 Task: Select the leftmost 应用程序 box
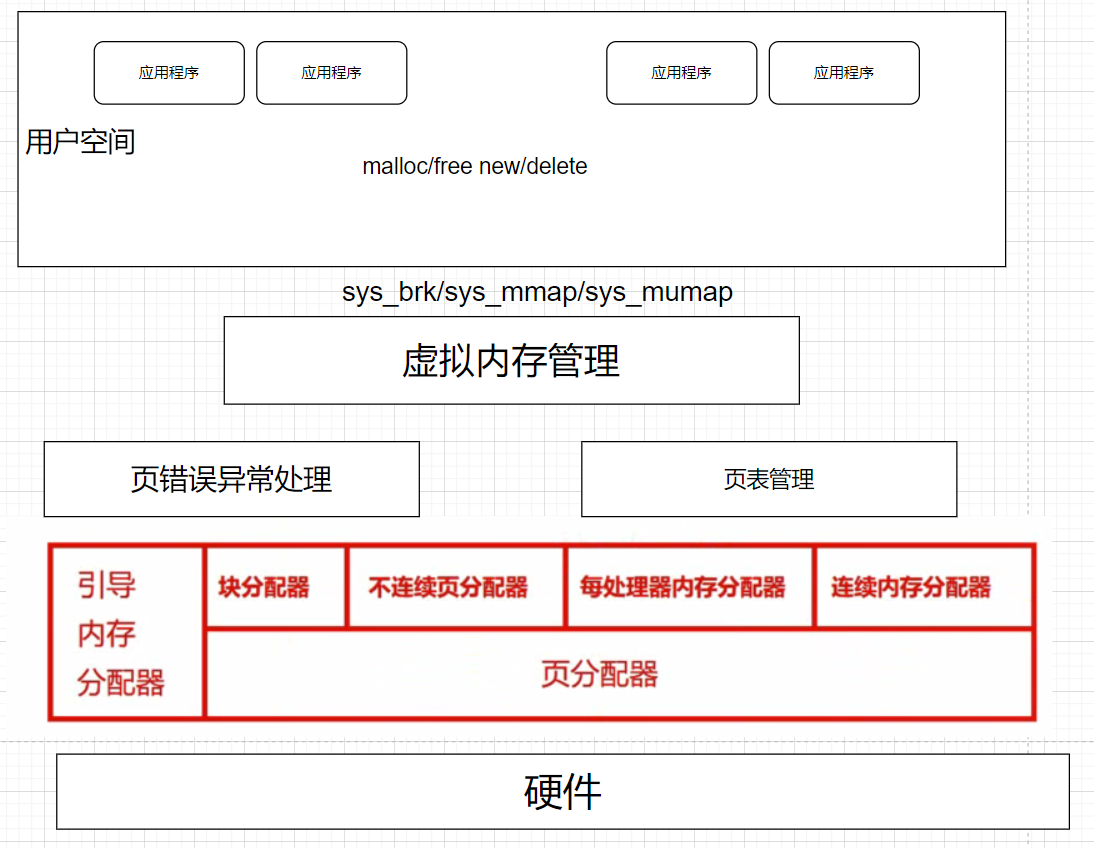click(x=169, y=73)
